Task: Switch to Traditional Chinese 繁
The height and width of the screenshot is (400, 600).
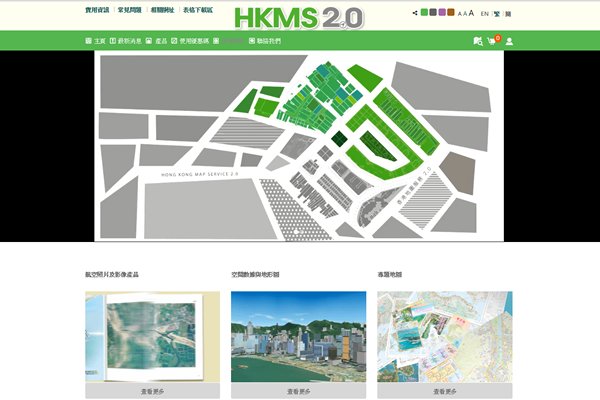Action: 497,14
